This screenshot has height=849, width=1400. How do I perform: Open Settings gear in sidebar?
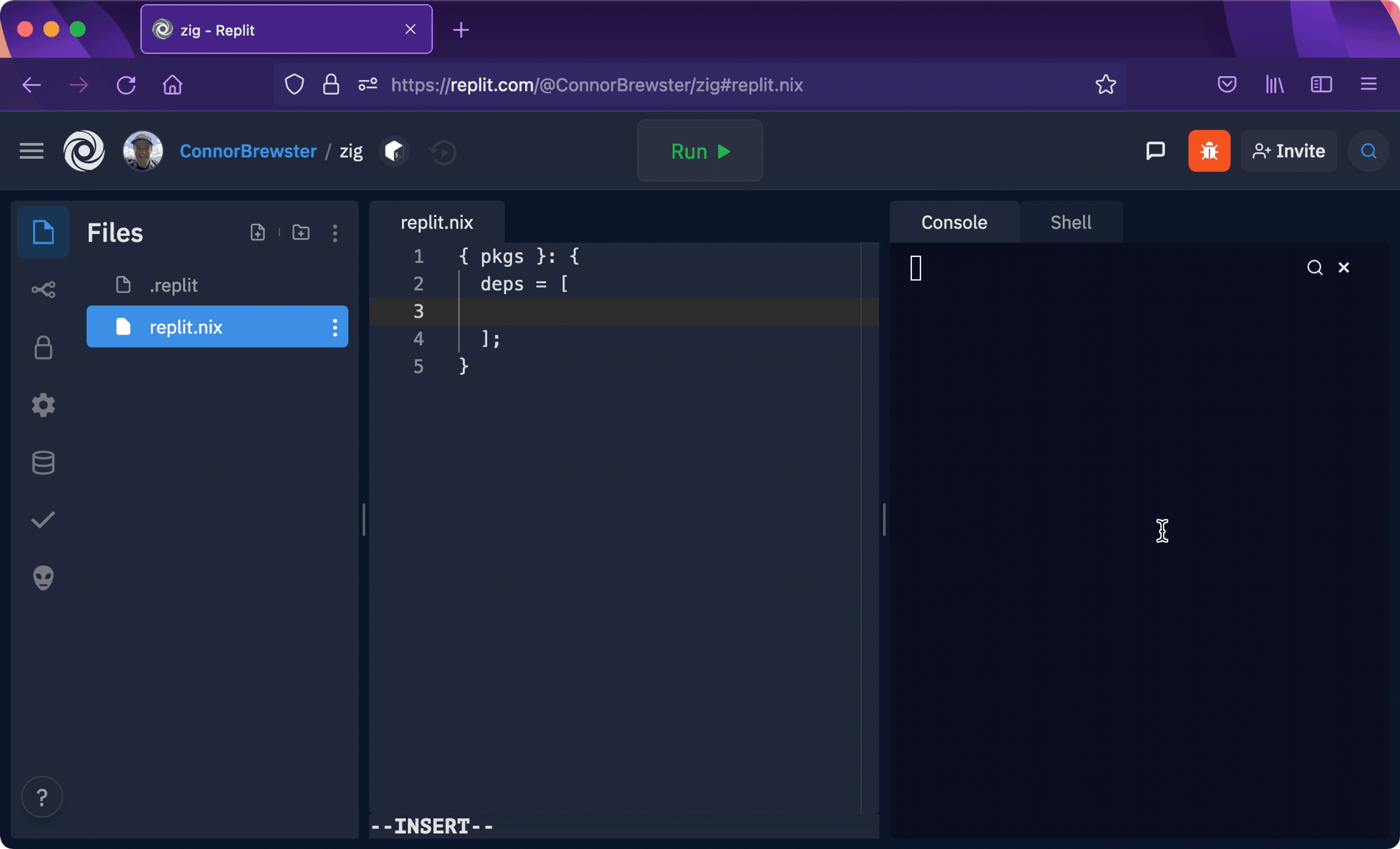pyautogui.click(x=43, y=406)
